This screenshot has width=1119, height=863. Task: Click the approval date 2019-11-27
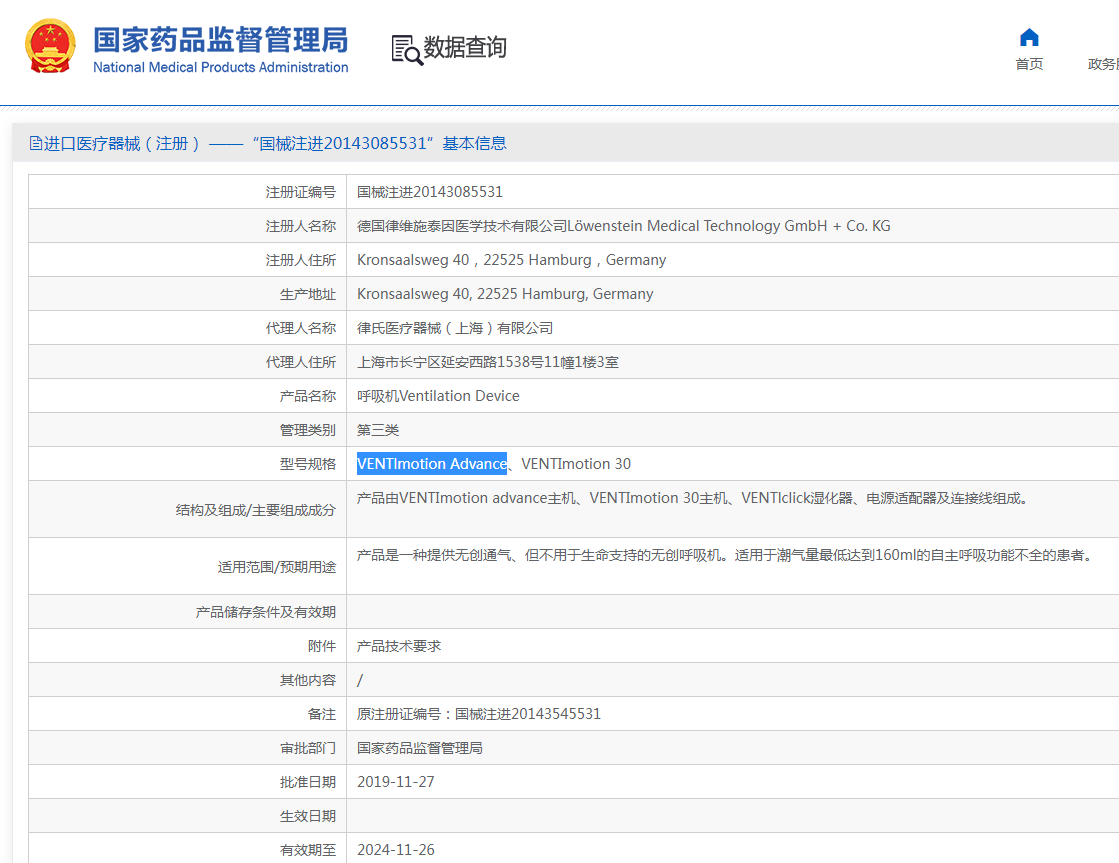(x=395, y=782)
